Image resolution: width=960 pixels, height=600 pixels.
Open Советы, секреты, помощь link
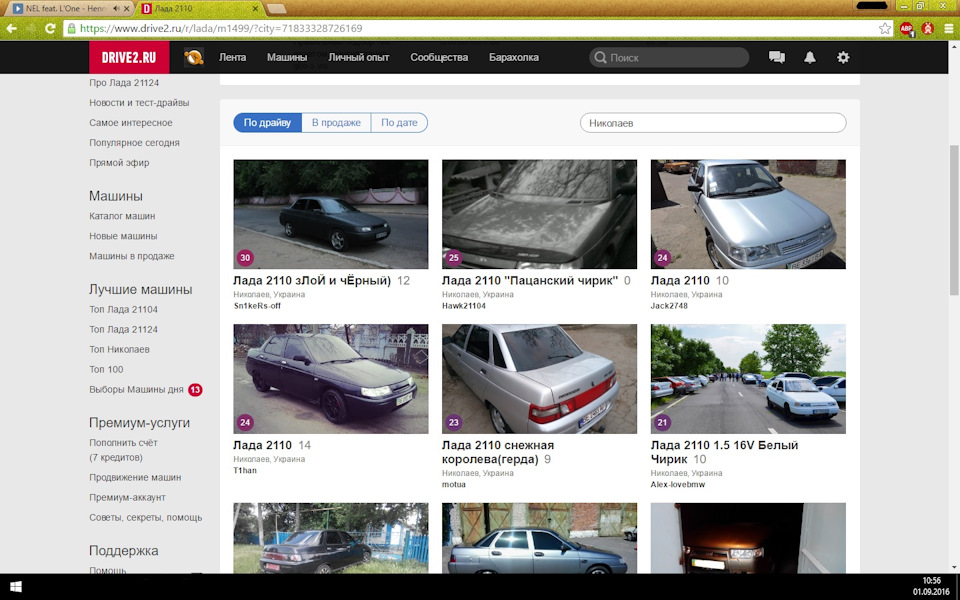(x=146, y=517)
